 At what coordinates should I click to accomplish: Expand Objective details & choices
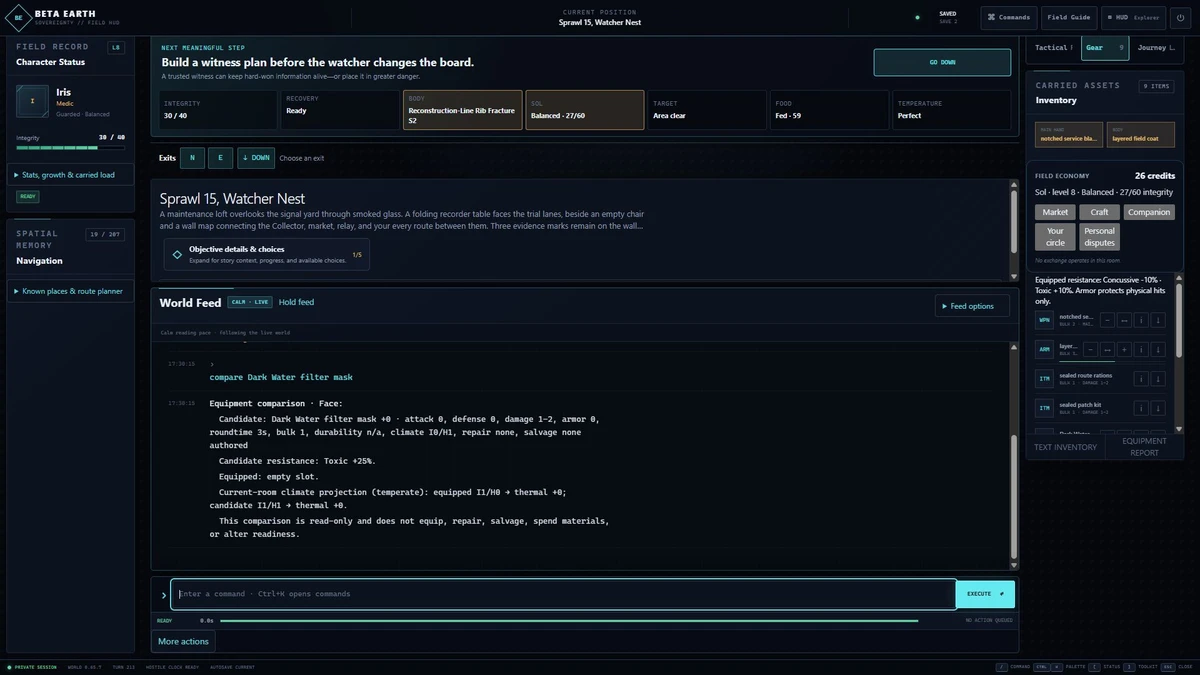pos(267,254)
